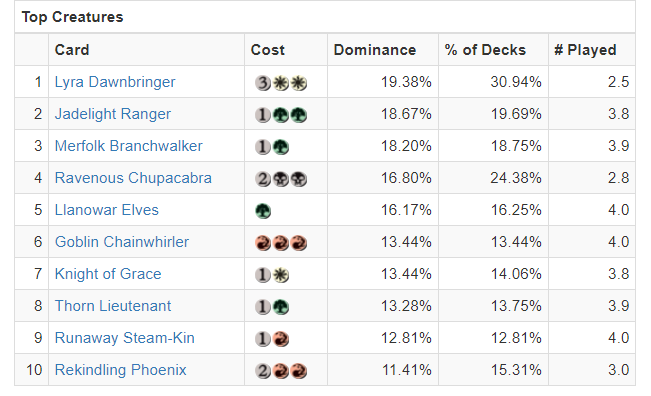Click the # Played column header

[585, 50]
